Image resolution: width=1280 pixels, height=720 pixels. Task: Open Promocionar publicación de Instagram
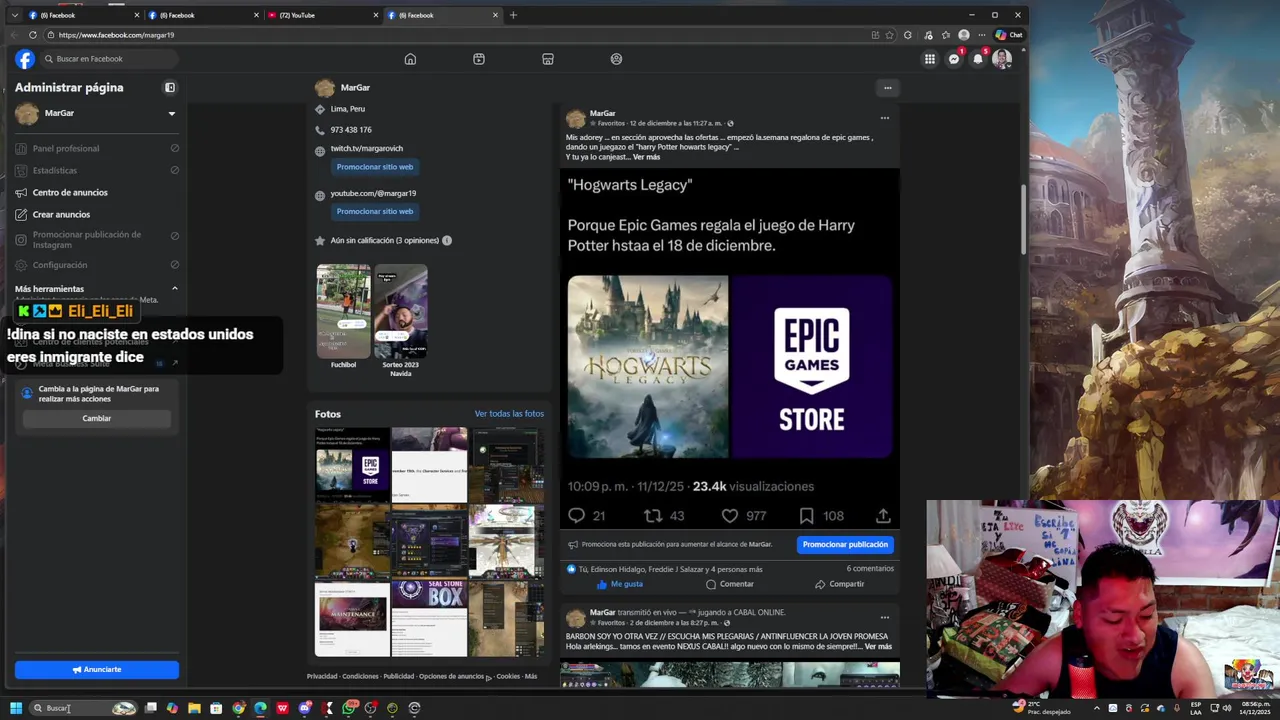pos(87,240)
